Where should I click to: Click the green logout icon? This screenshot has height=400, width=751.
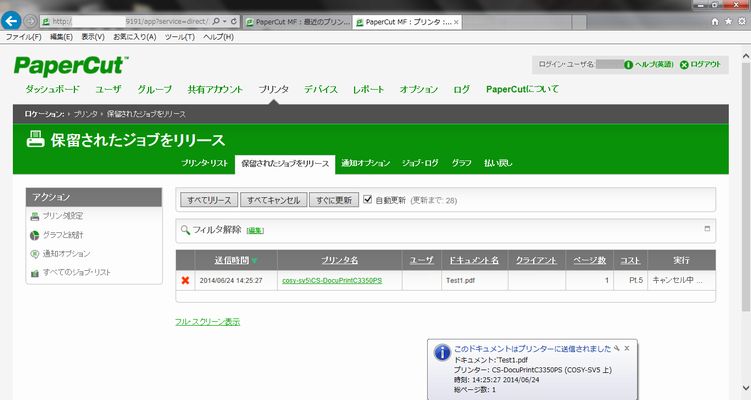click(684, 65)
